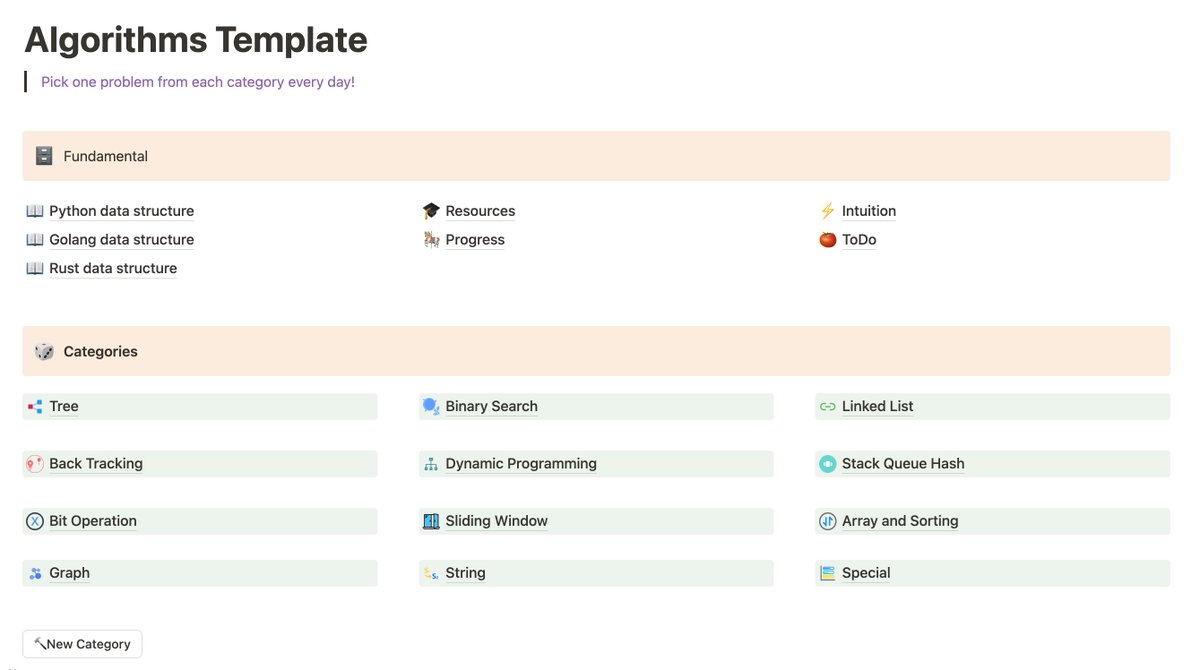Open the Golang data structure page
This screenshot has height=670, width=1200.
(x=122, y=240)
